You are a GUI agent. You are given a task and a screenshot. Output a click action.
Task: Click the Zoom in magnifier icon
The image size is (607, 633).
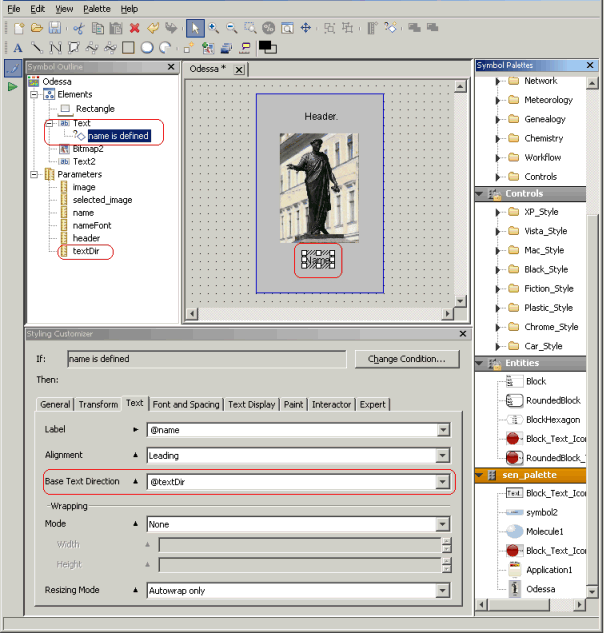(213, 28)
